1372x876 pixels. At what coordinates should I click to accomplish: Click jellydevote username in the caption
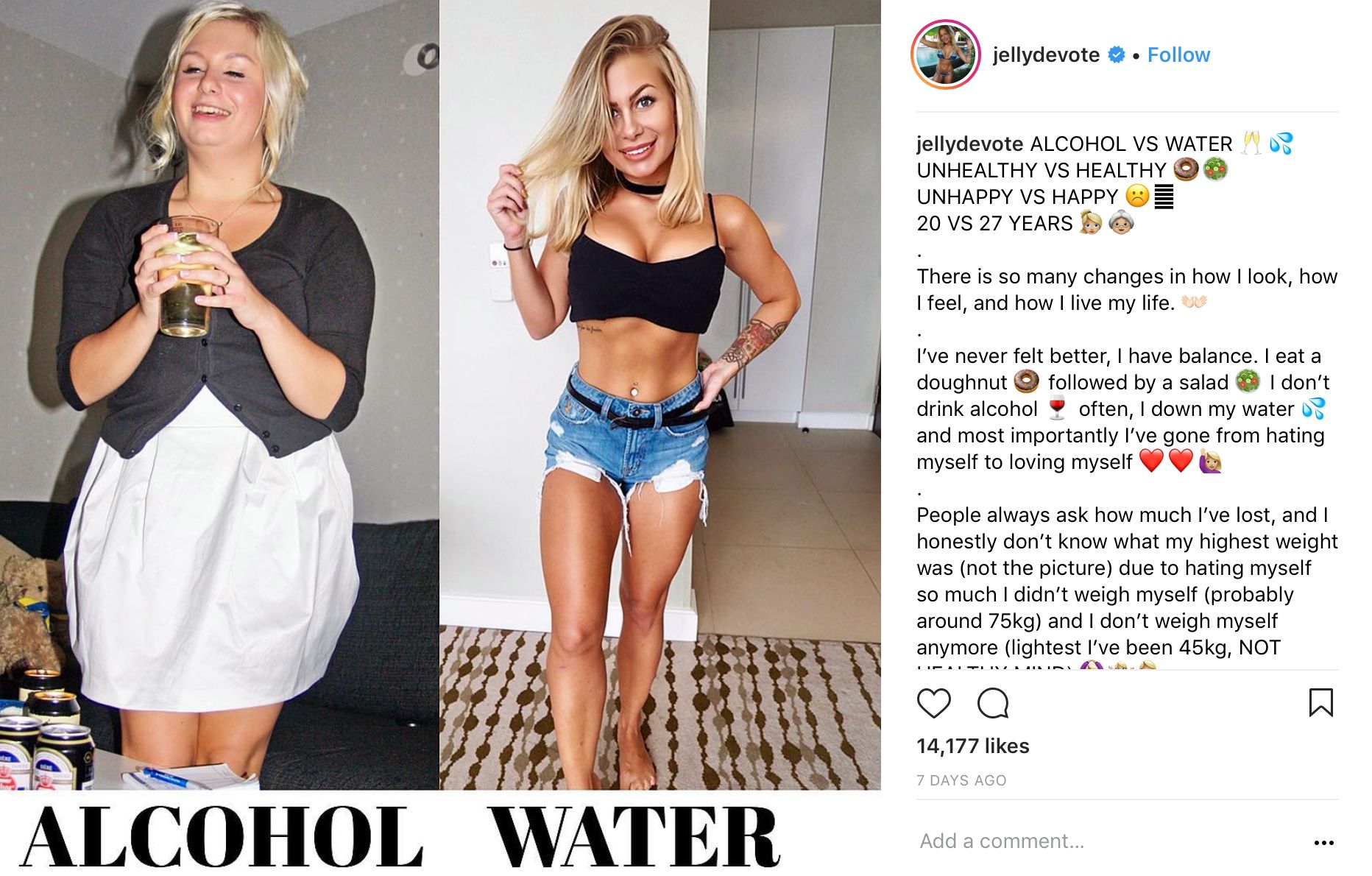coord(969,144)
